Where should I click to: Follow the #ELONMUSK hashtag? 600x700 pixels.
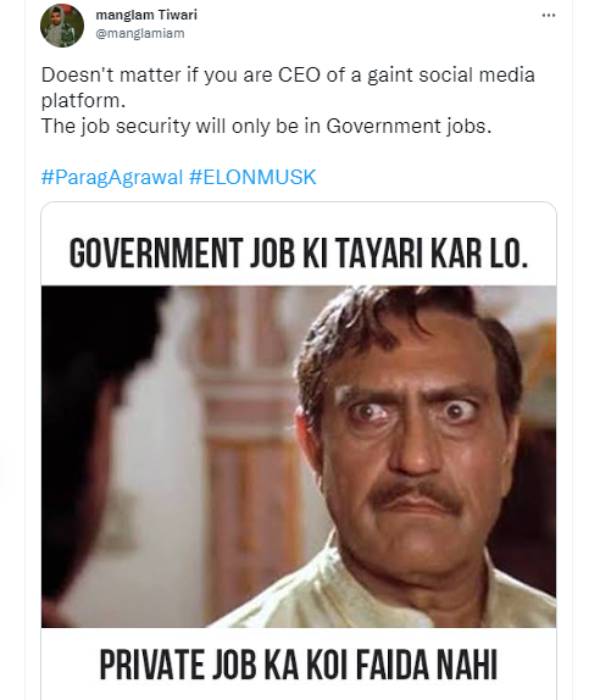pos(253,177)
